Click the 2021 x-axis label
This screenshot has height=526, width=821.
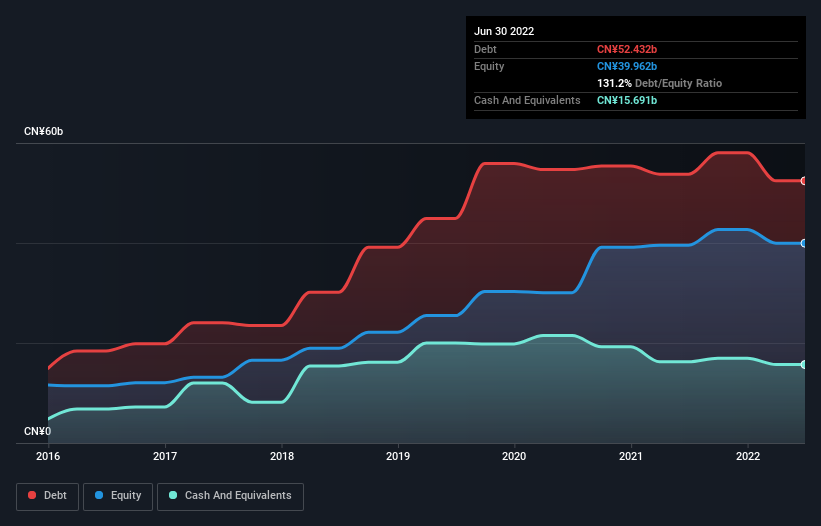(x=631, y=456)
